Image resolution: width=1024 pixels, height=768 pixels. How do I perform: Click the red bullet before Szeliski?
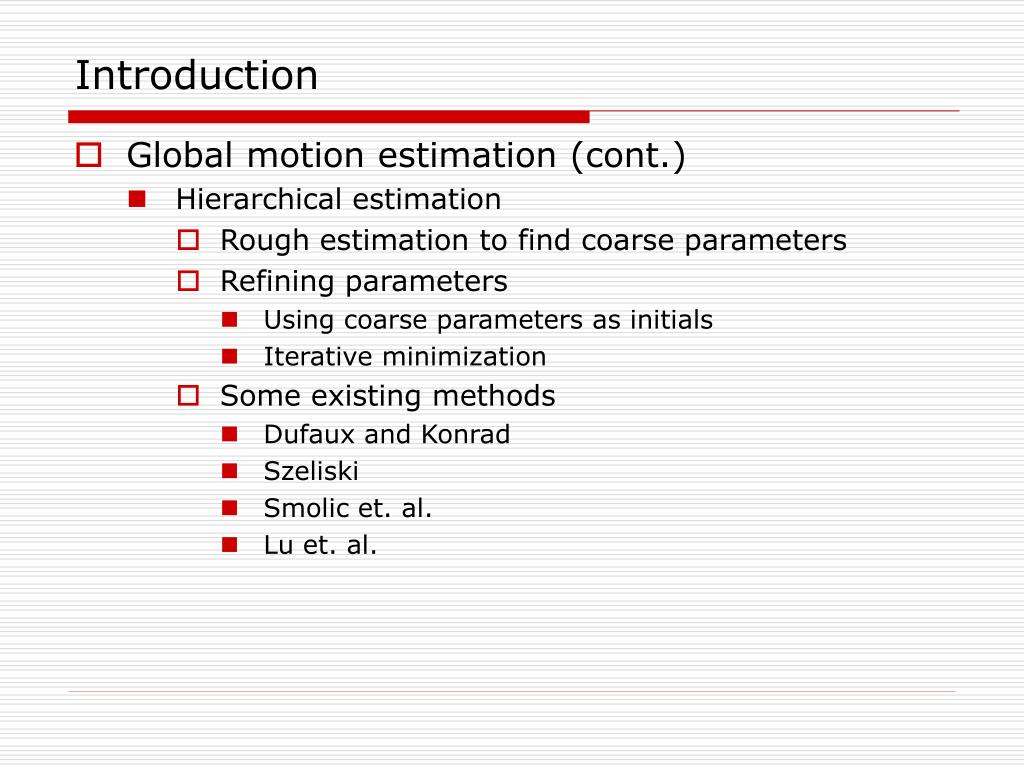(229, 471)
